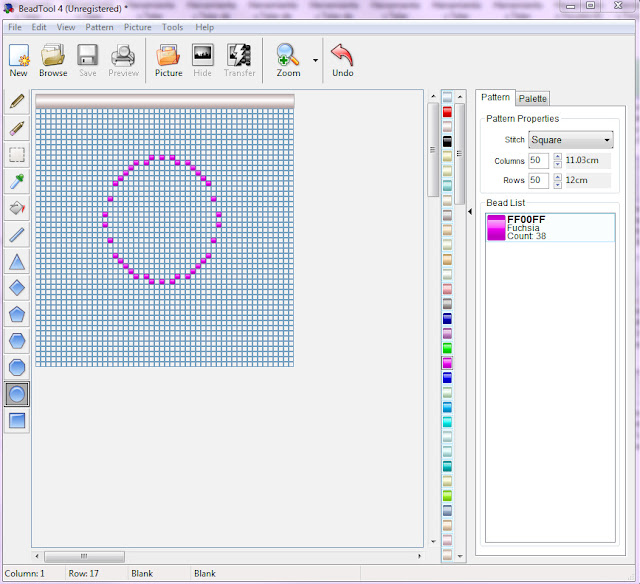Click the 'Row: 17' status bar entry
Screen dimensions: 640x584
84,573
